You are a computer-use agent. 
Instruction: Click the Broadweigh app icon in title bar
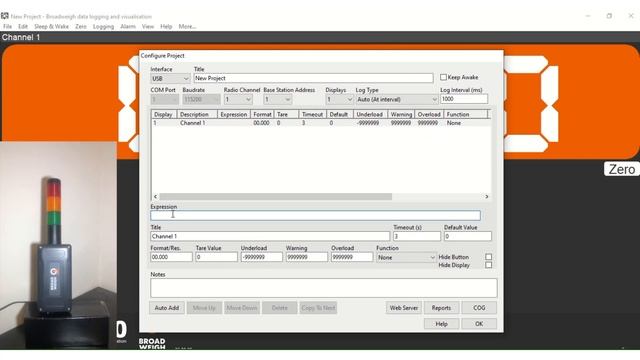4,16
